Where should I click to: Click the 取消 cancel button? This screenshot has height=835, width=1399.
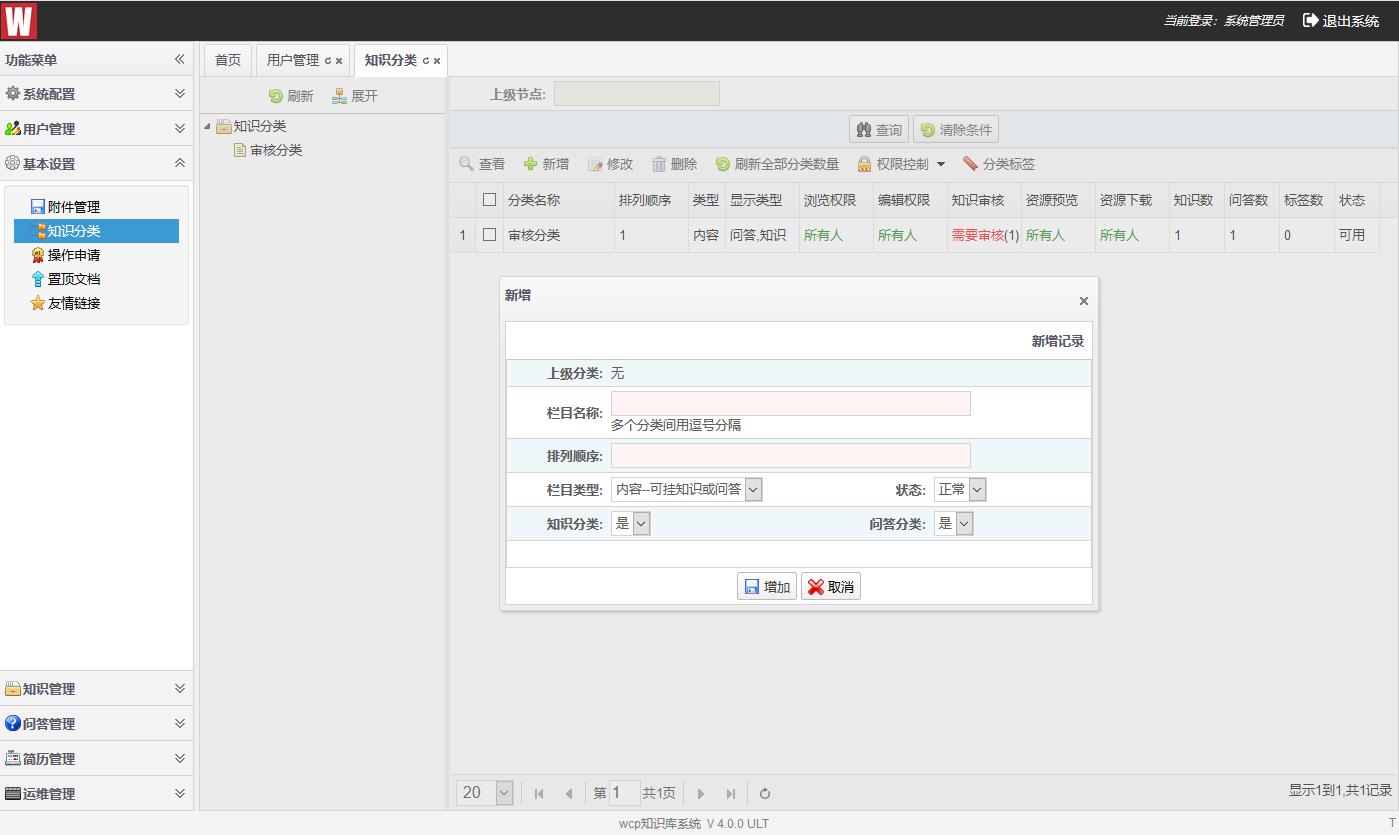tap(831, 587)
